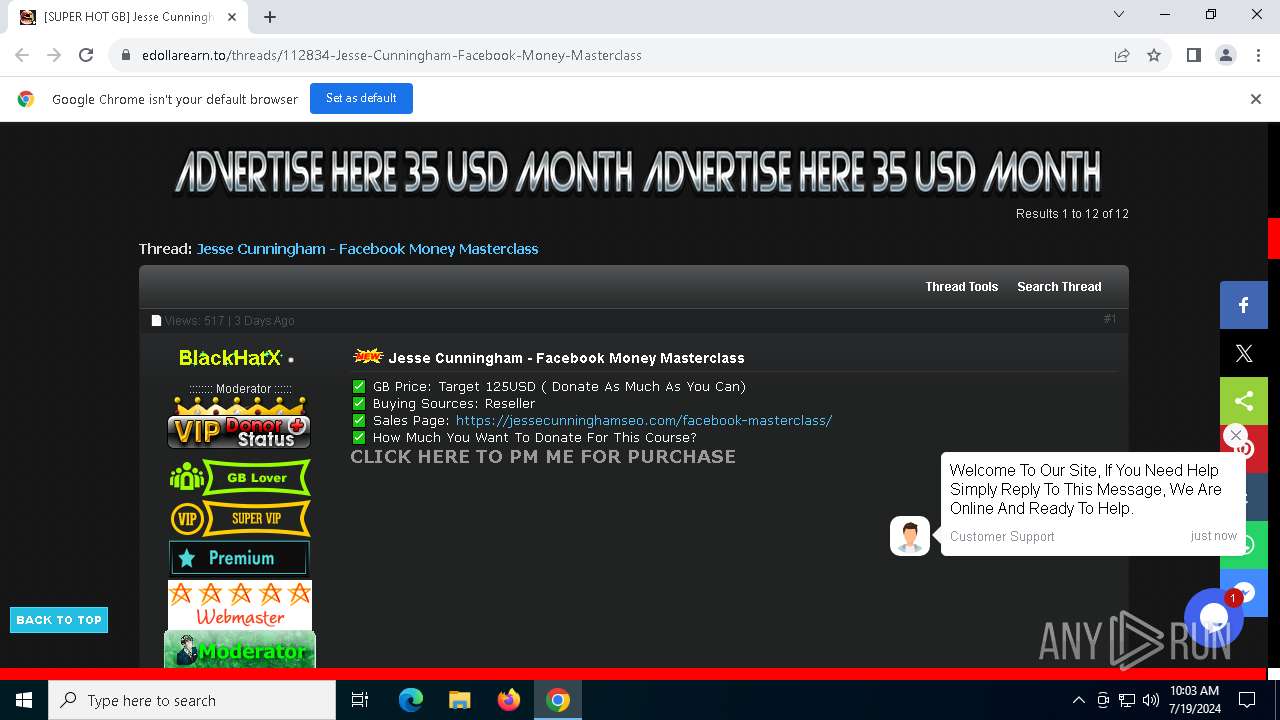1280x720 pixels.
Task: Click the NEW icon beside post title
Action: pos(368,356)
